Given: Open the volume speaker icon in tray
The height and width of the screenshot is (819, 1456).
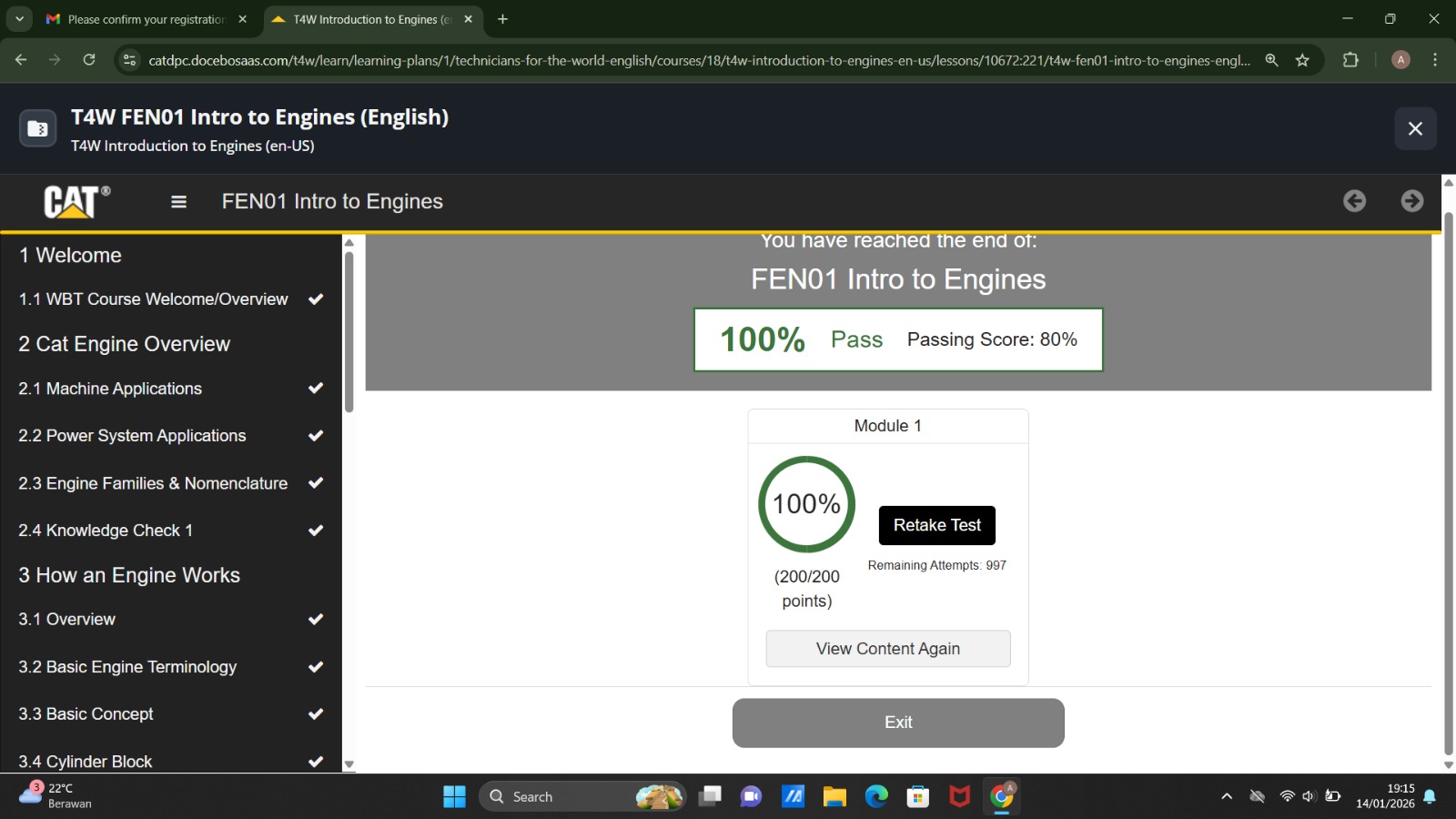Looking at the screenshot, I should point(1309,797).
